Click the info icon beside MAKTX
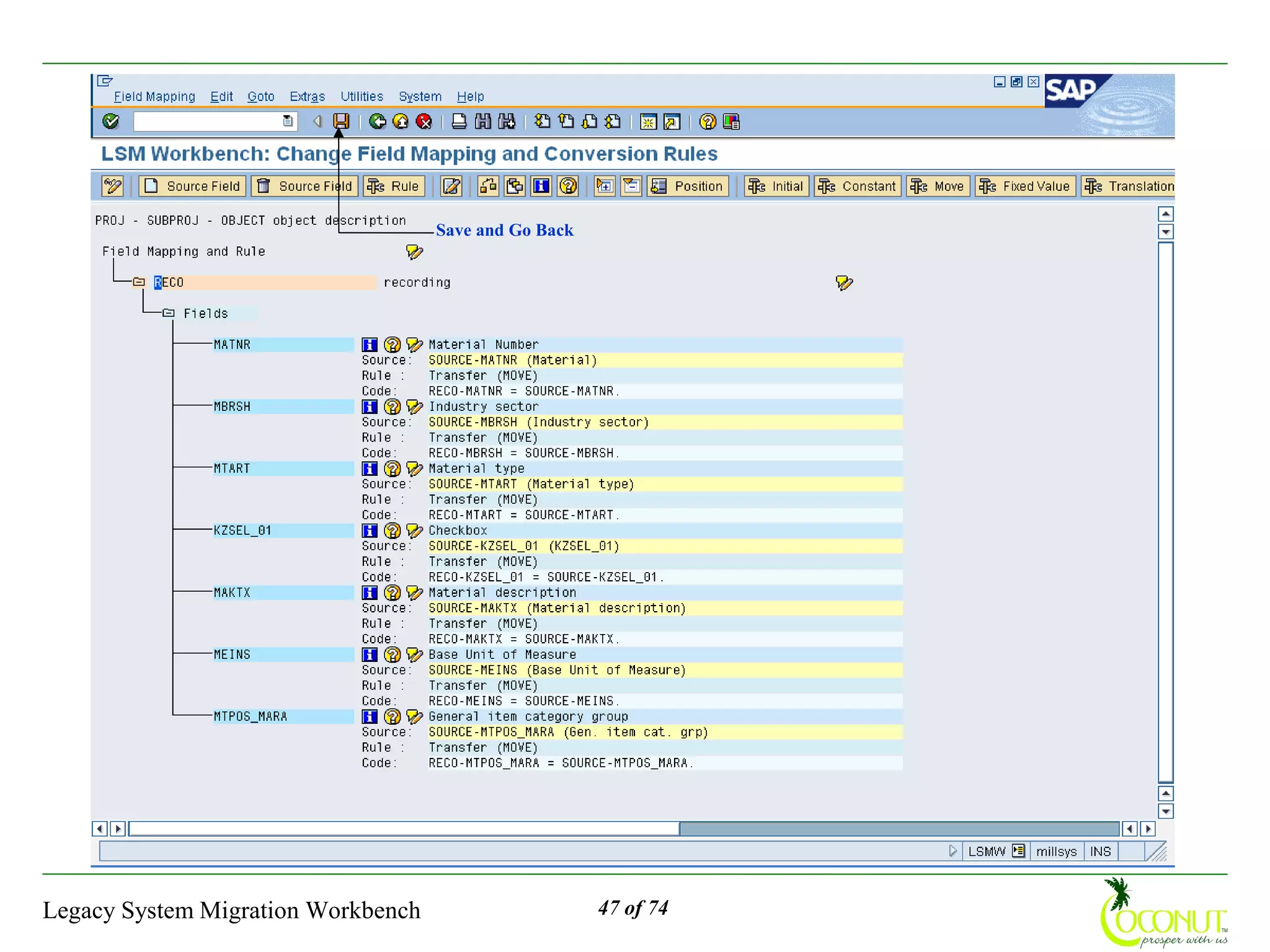Viewport: 1270px width, 952px height. point(370,593)
